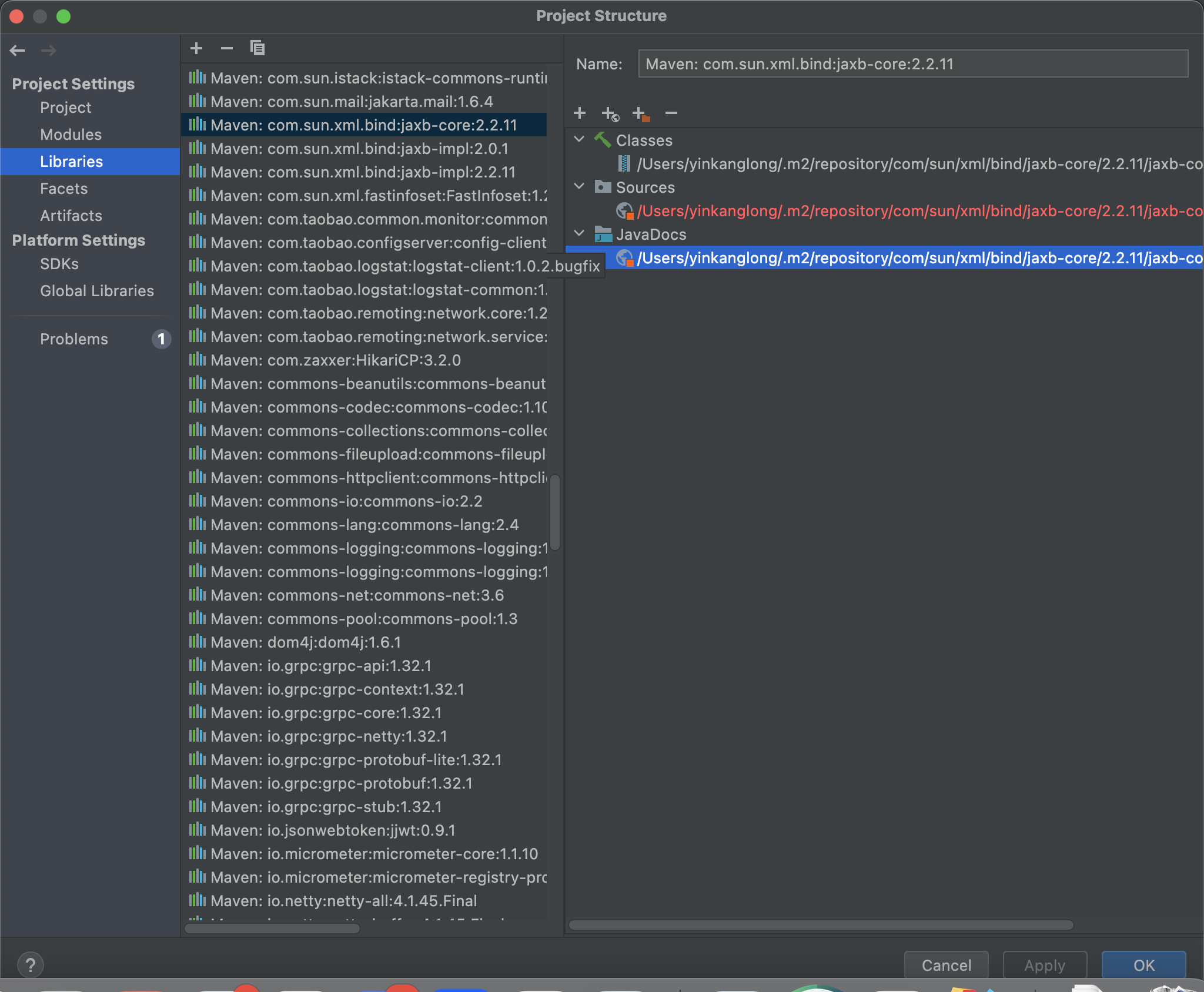The width and height of the screenshot is (1204, 992).
Task: Click the back navigation arrow
Action: click(18, 51)
